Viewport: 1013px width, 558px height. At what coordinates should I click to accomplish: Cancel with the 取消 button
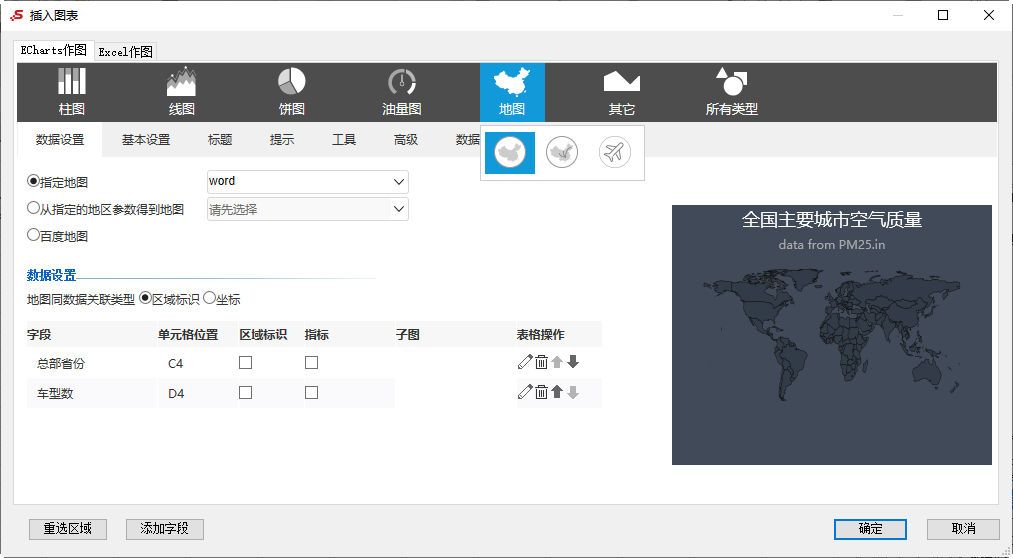click(963, 529)
